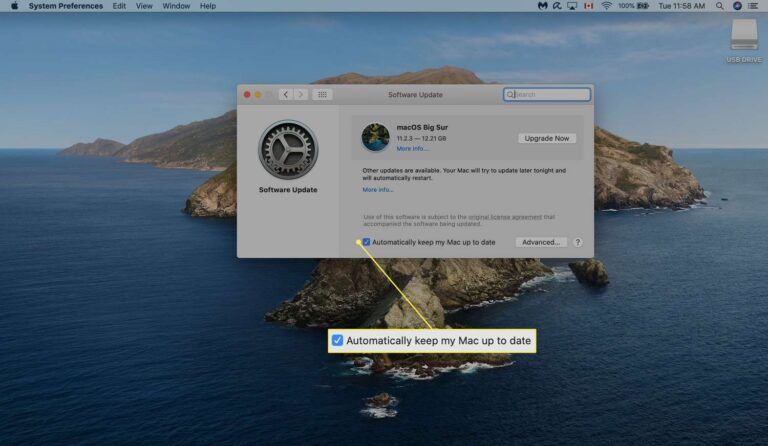Close the Software Update window
The width and height of the screenshot is (768, 446).
point(247,94)
